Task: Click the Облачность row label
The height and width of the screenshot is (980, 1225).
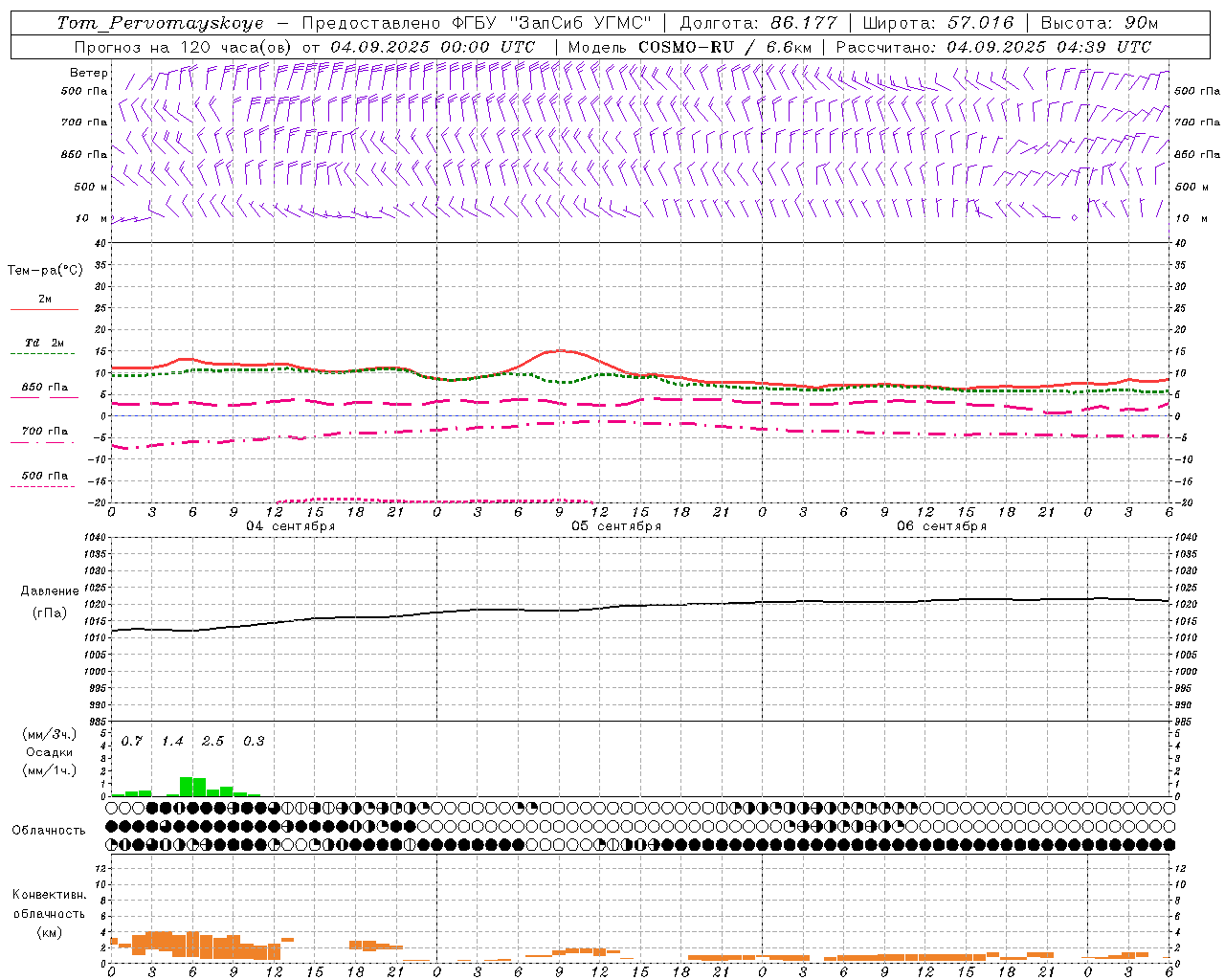Action: 49,830
